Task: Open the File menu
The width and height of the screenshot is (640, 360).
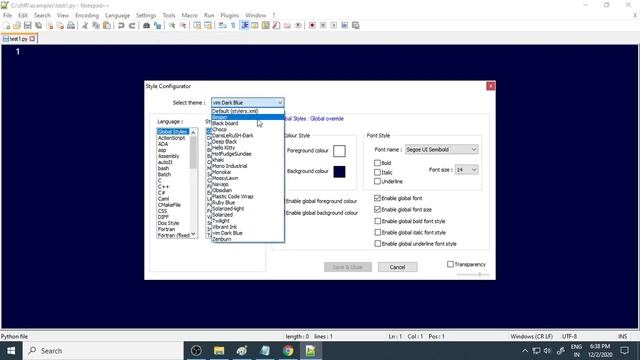Action: click(7, 15)
